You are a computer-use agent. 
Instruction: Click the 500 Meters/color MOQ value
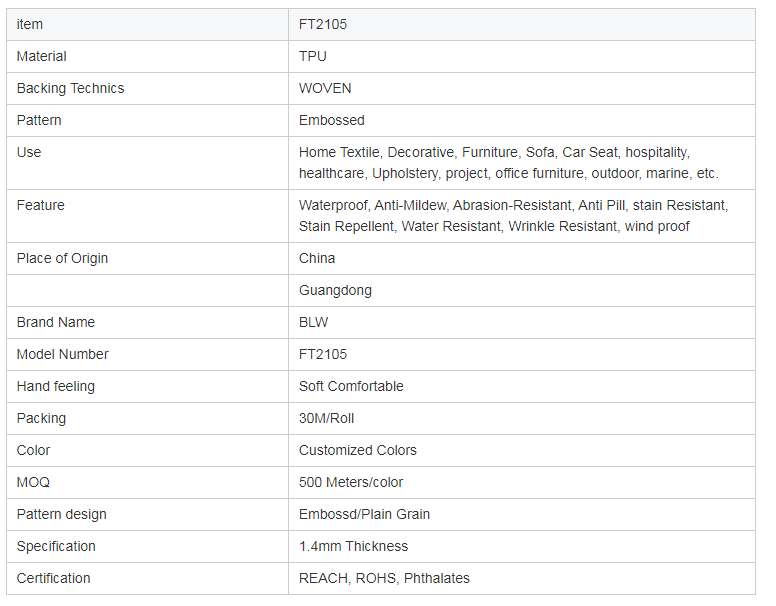(x=350, y=482)
